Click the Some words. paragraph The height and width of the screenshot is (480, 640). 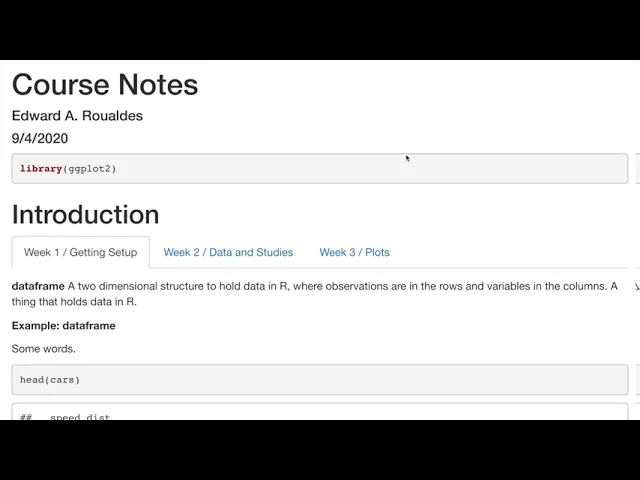pos(44,349)
